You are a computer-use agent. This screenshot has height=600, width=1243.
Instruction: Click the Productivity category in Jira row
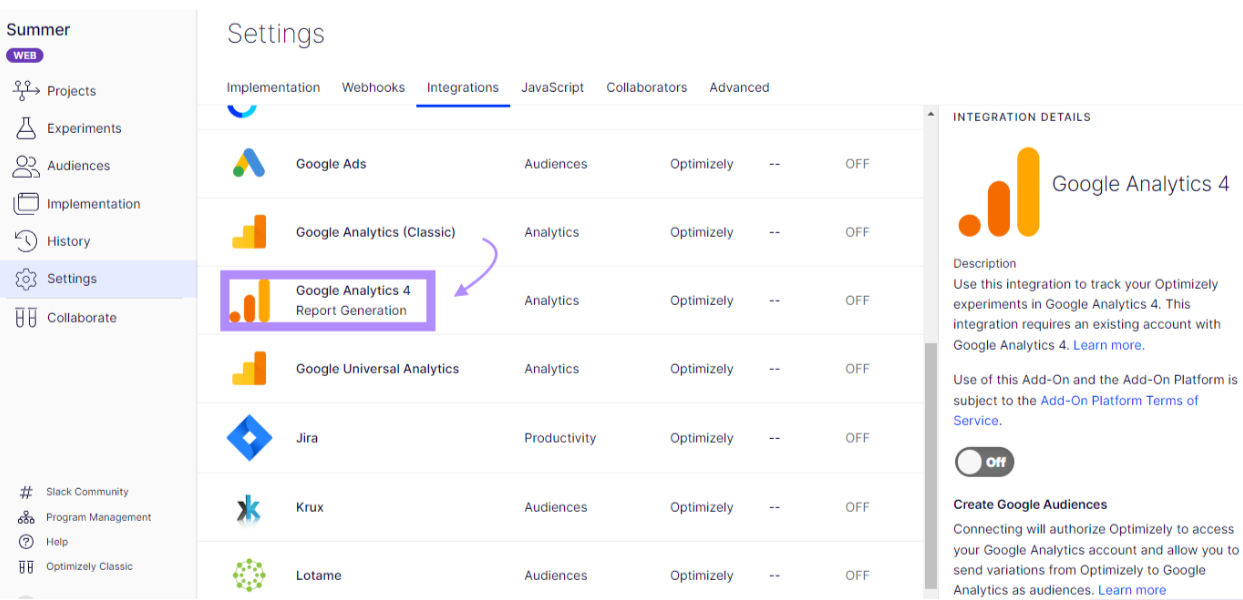[x=560, y=438]
